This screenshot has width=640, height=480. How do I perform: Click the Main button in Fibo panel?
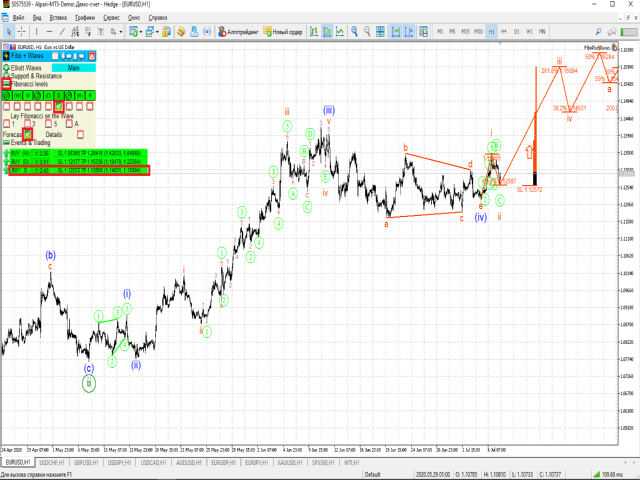[73, 68]
